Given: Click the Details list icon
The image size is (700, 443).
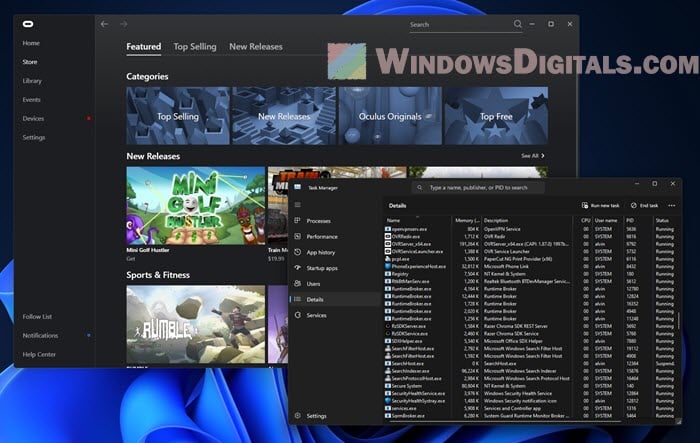Looking at the screenshot, I should coord(298,299).
